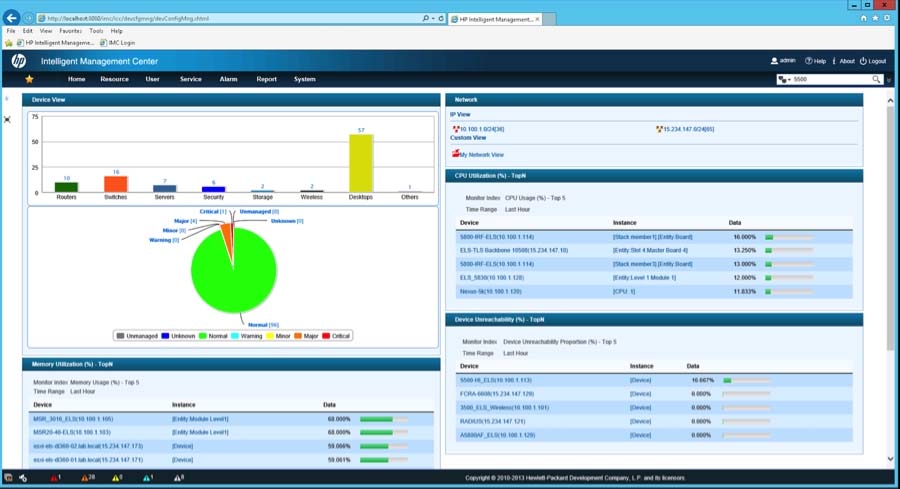Screen dimensions: 900x489
Task: Click the My Network View icon
Action: coord(456,154)
